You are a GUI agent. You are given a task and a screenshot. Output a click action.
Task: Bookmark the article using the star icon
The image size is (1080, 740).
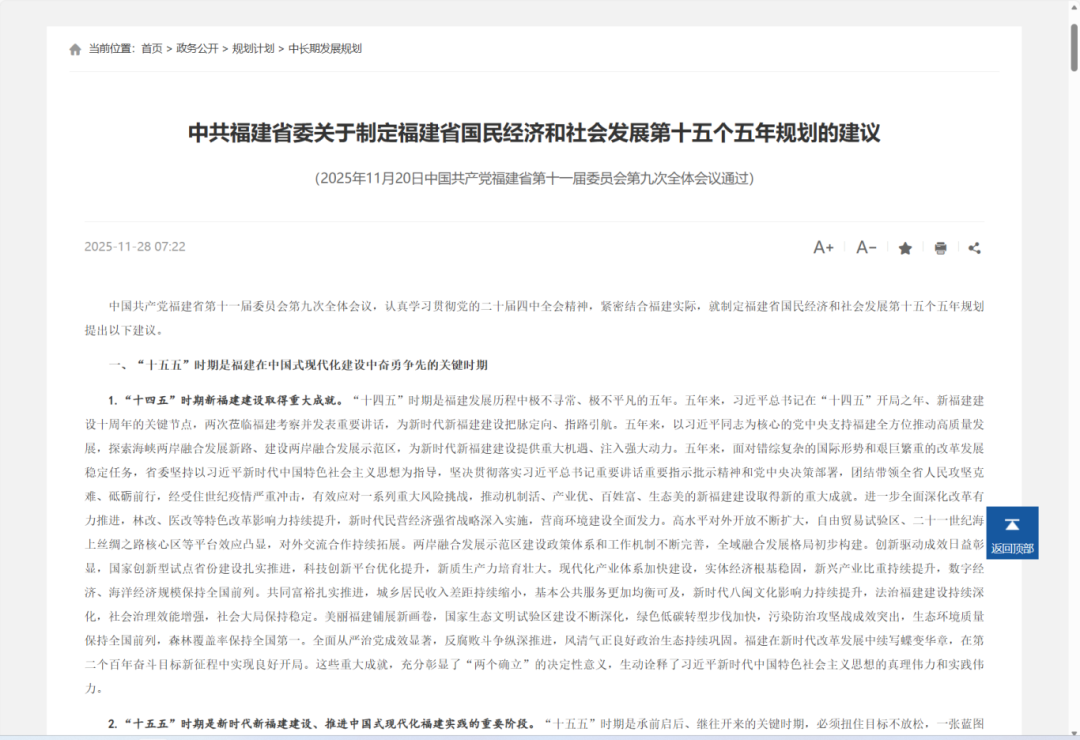point(905,247)
